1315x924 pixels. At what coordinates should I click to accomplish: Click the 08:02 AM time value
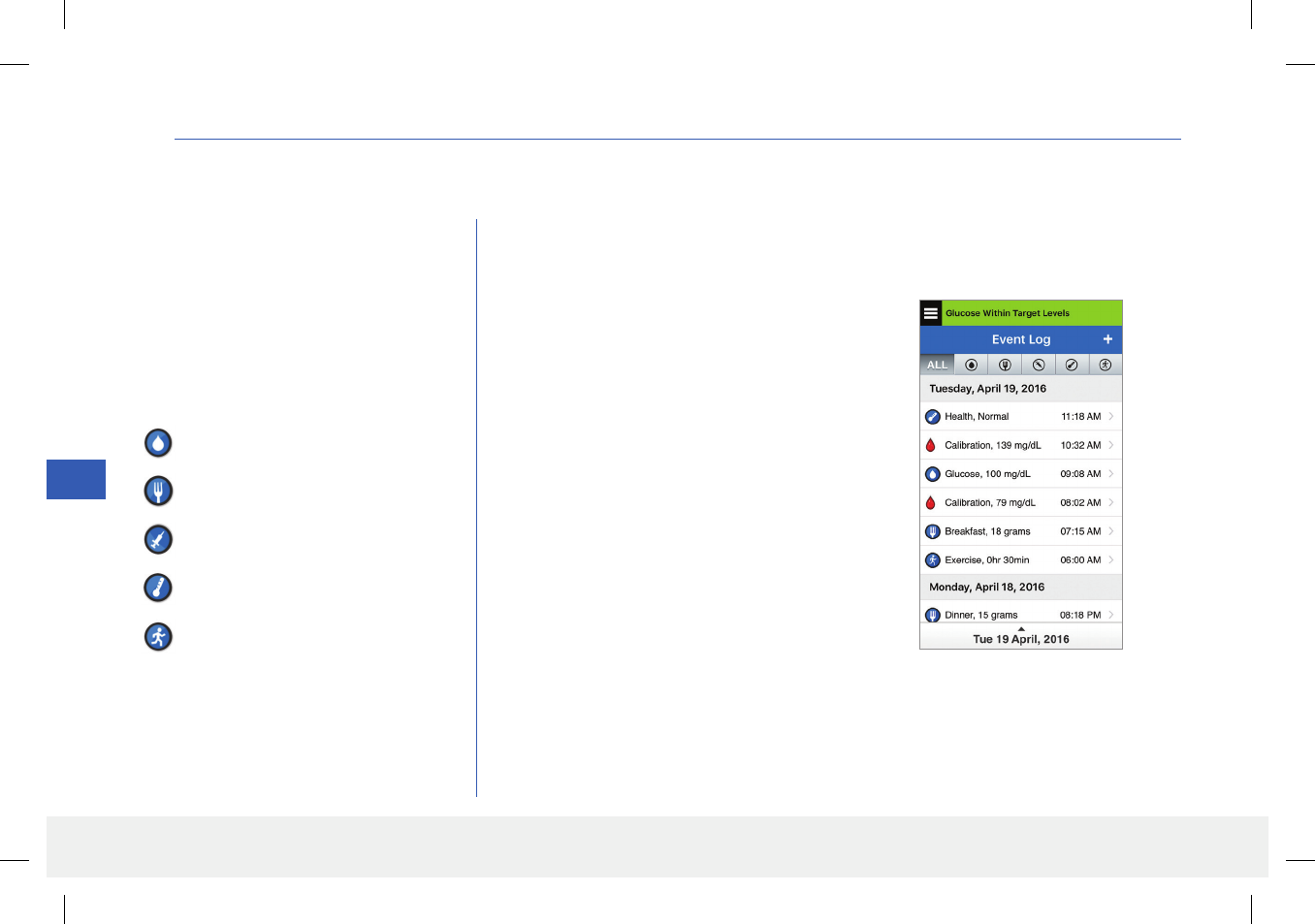[x=1080, y=502]
